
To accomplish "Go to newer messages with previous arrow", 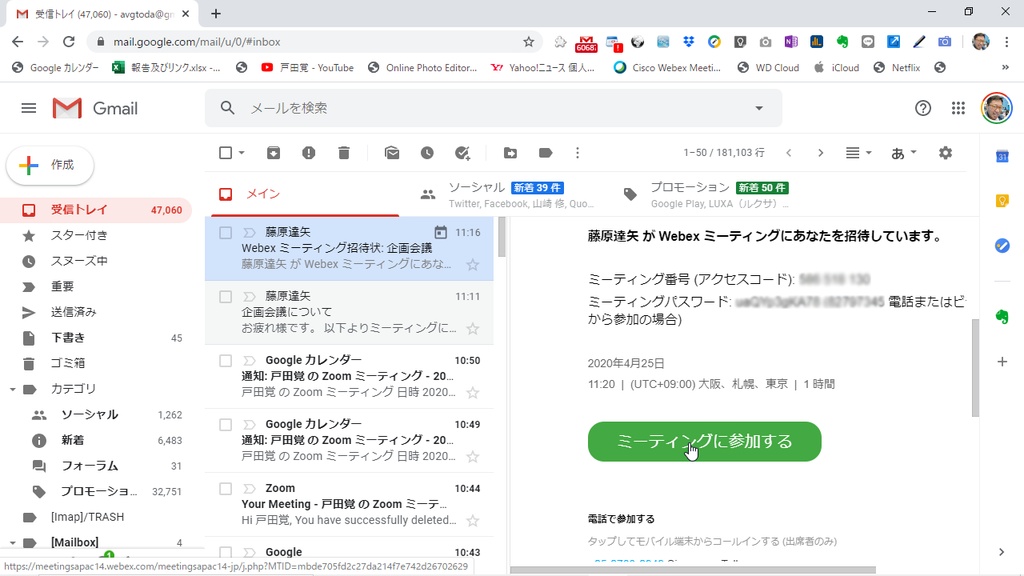I will click(789, 153).
